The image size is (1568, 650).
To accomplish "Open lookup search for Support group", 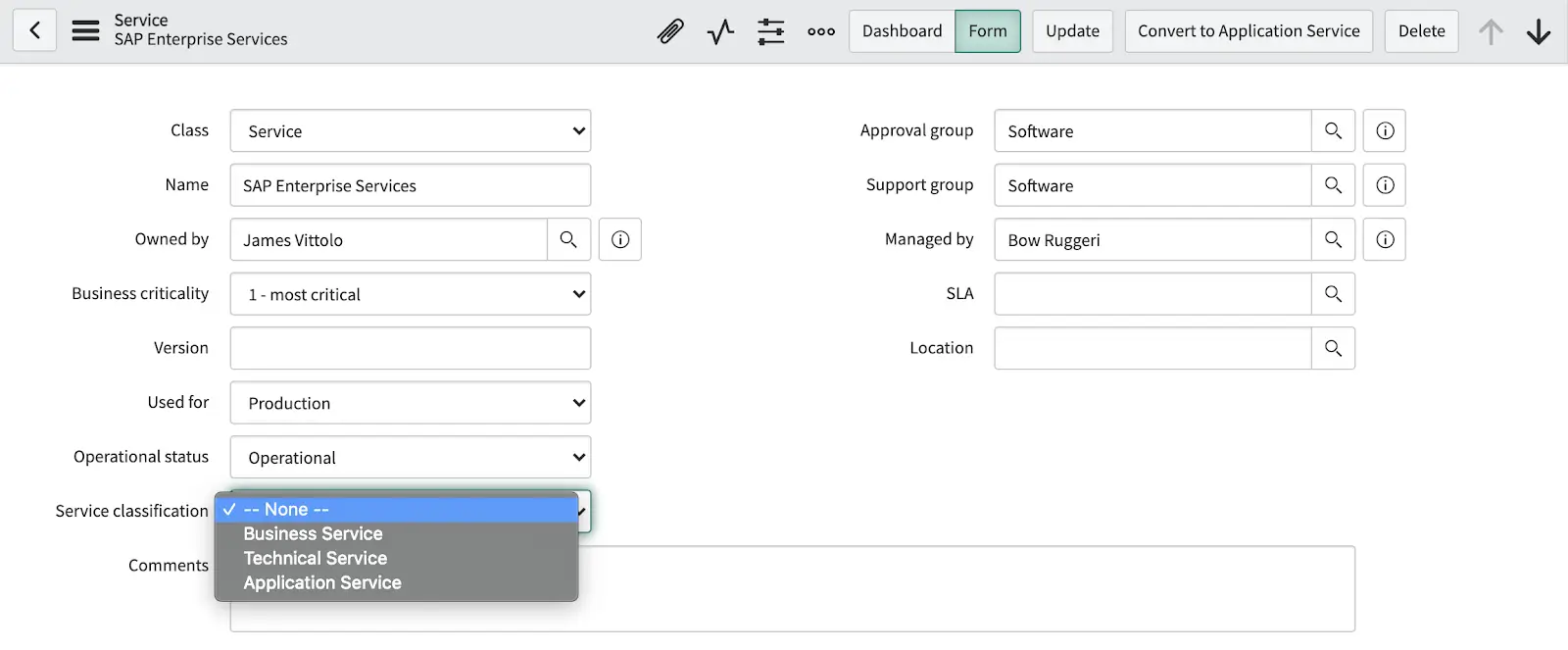I will pos(1333,184).
